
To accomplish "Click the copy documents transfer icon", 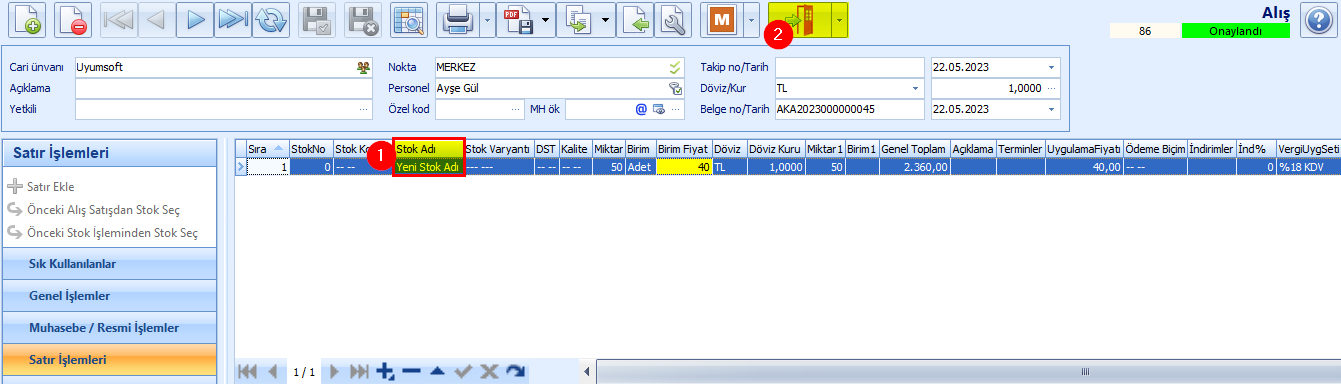I will [578, 19].
